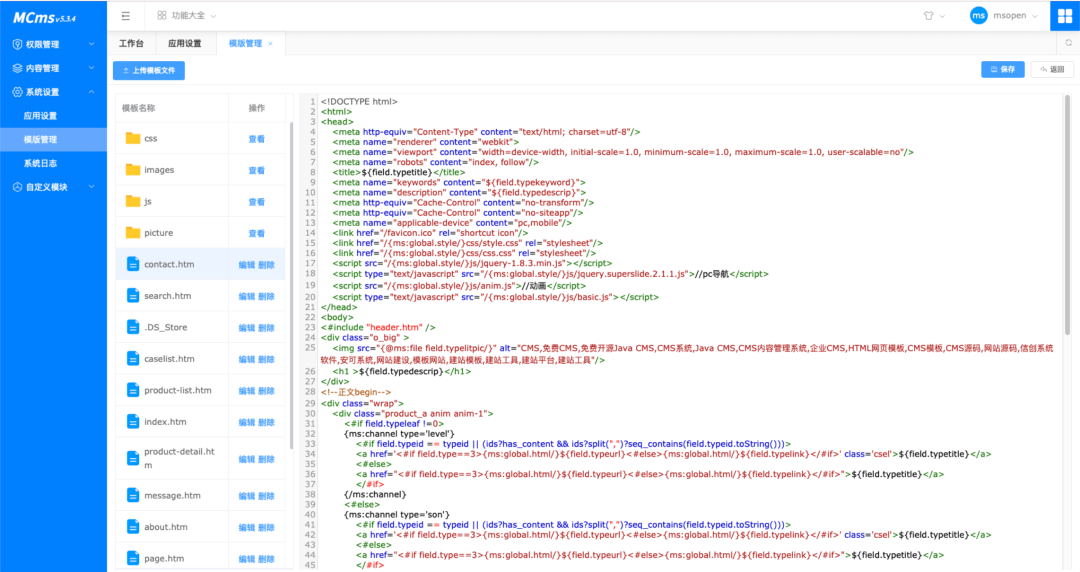Screen dimensions: 1080x572
Task: Expand the 内容管理 sidebar menu
Action: 53,68
